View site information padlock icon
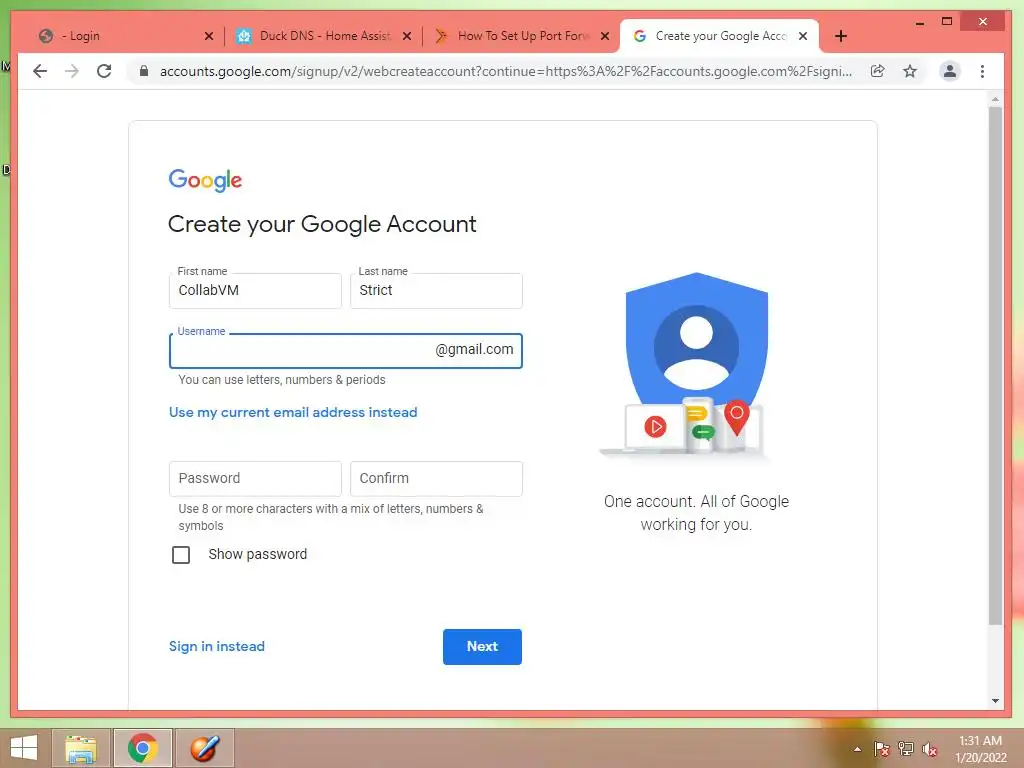 click(x=144, y=71)
